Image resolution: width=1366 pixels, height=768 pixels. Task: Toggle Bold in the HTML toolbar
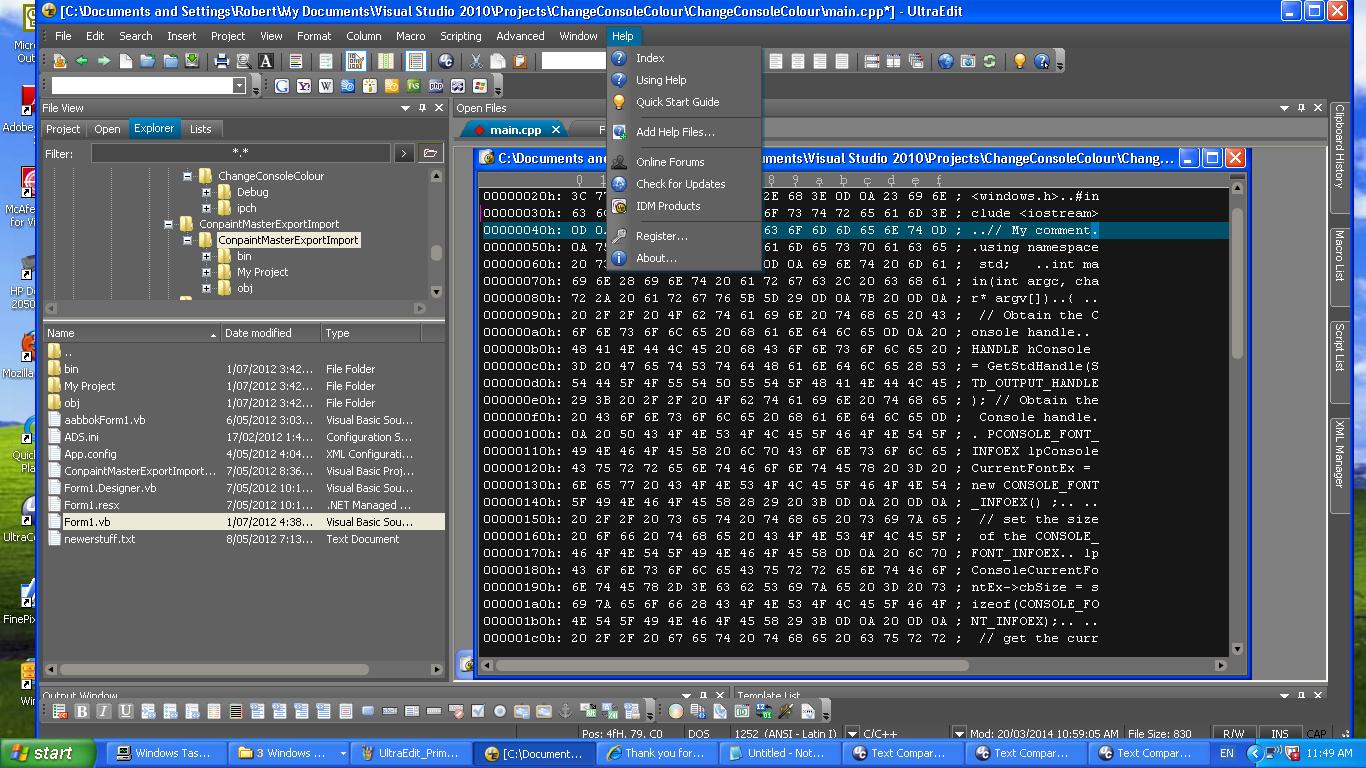pyautogui.click(x=82, y=711)
